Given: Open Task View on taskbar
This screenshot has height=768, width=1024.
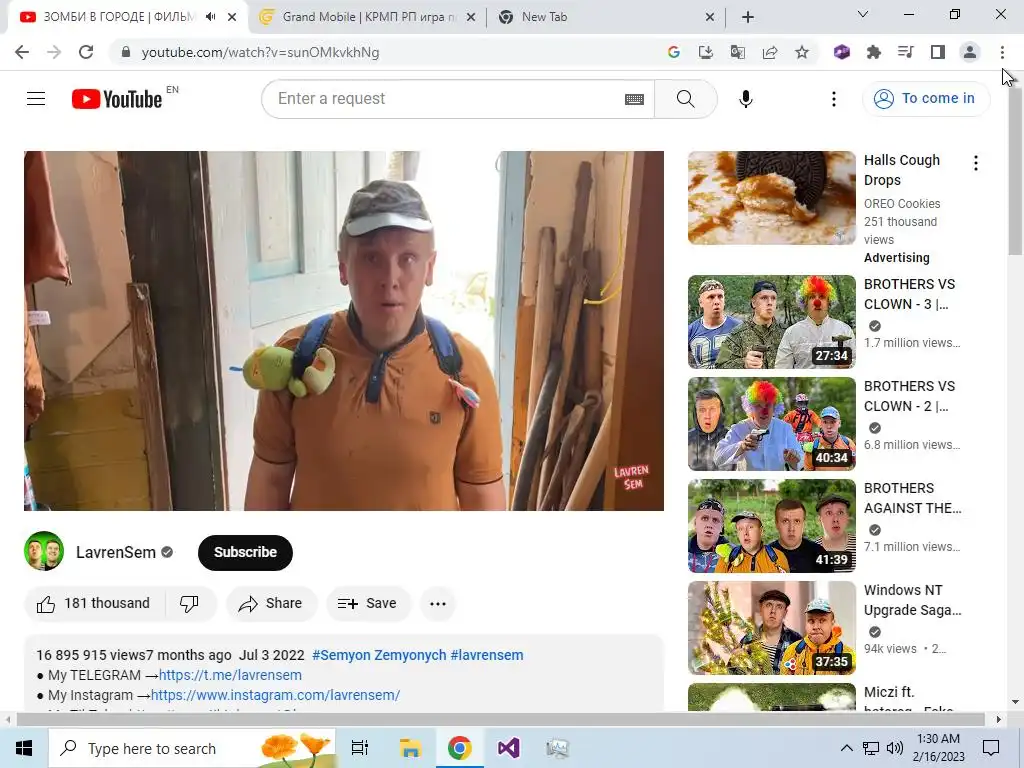Looking at the screenshot, I should 360,748.
